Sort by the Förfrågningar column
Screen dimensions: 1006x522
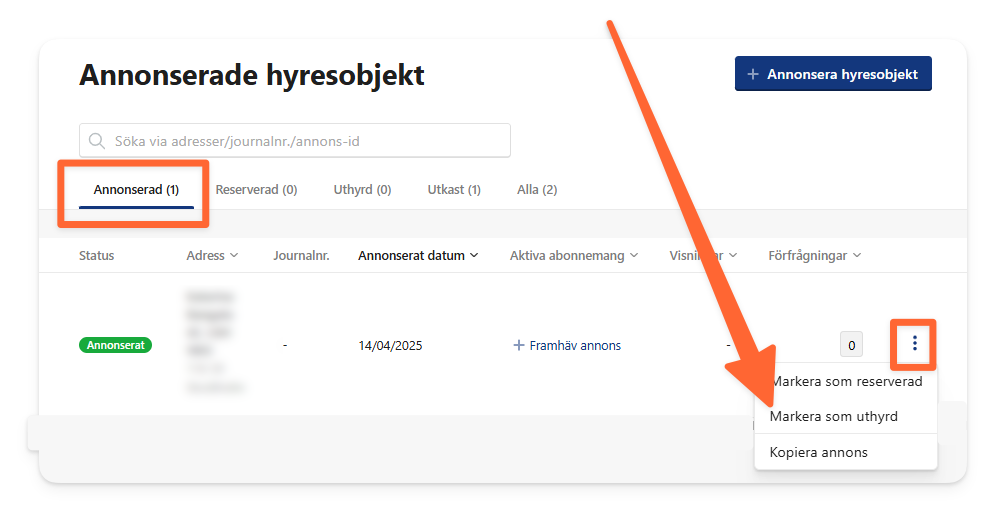(815, 255)
